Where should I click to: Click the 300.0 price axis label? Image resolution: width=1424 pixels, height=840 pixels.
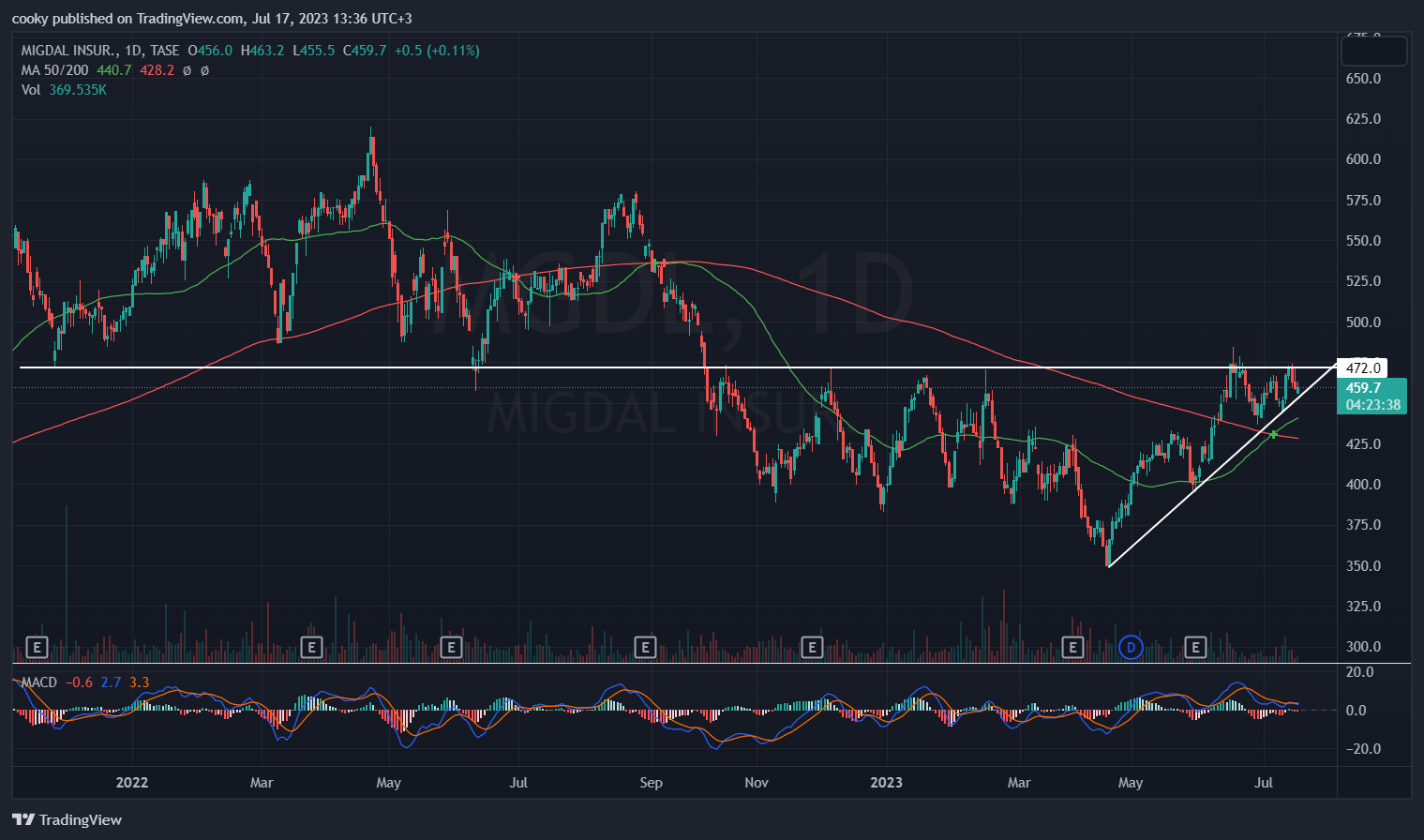click(1364, 647)
